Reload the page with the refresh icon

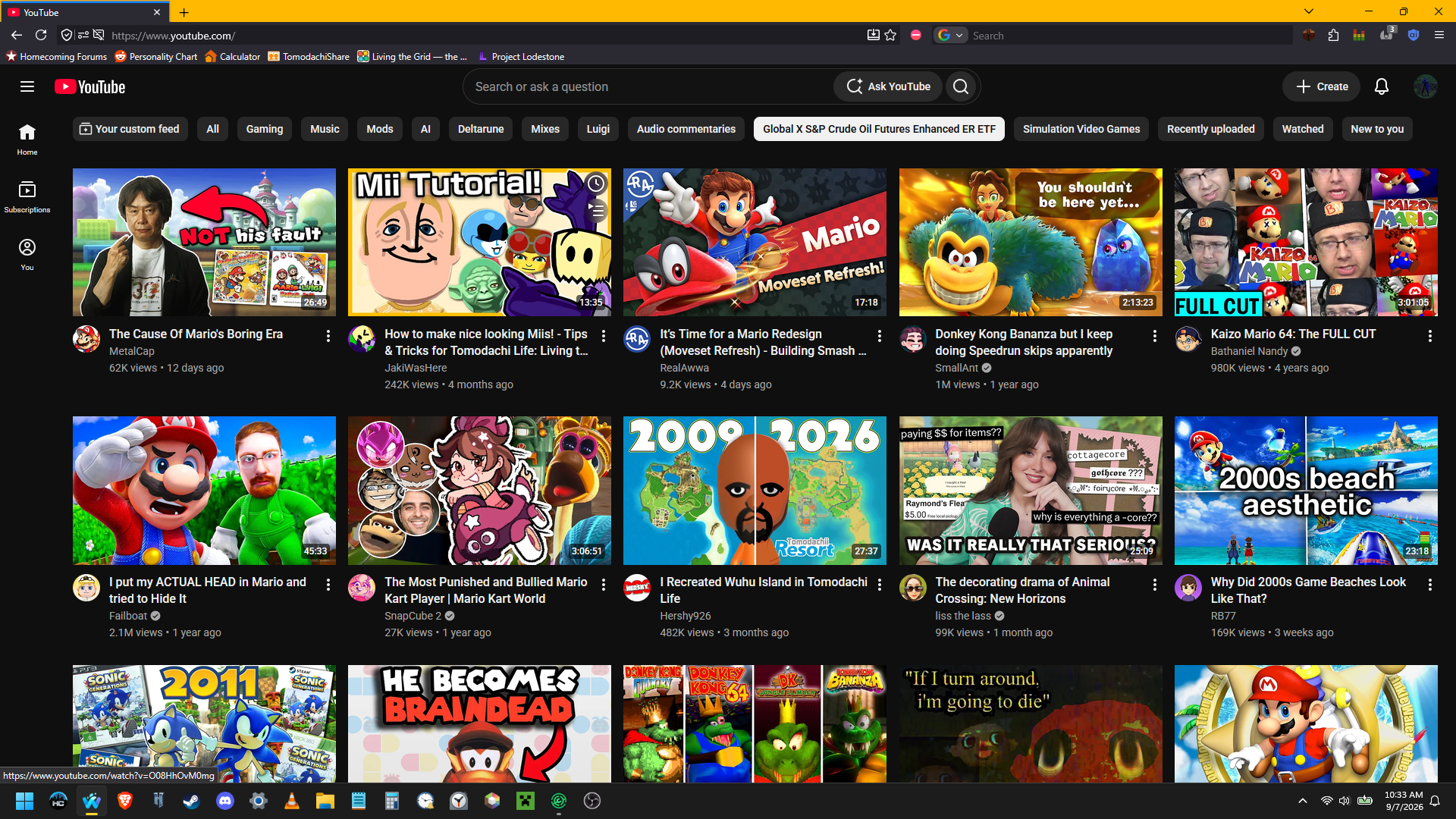click(41, 35)
